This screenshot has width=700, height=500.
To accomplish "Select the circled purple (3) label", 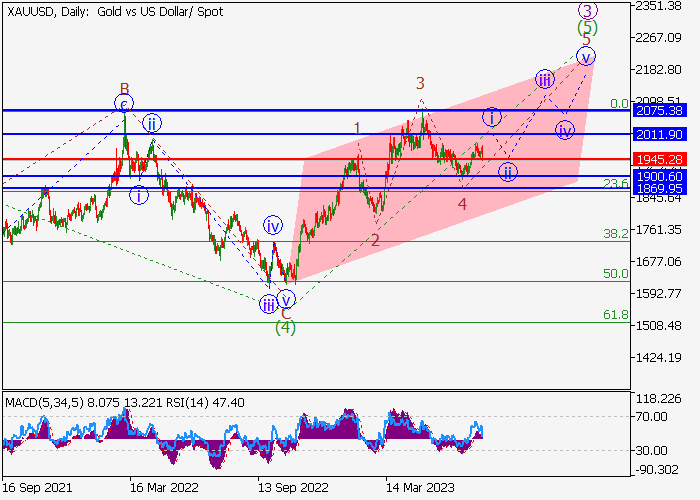I will click(x=588, y=9).
